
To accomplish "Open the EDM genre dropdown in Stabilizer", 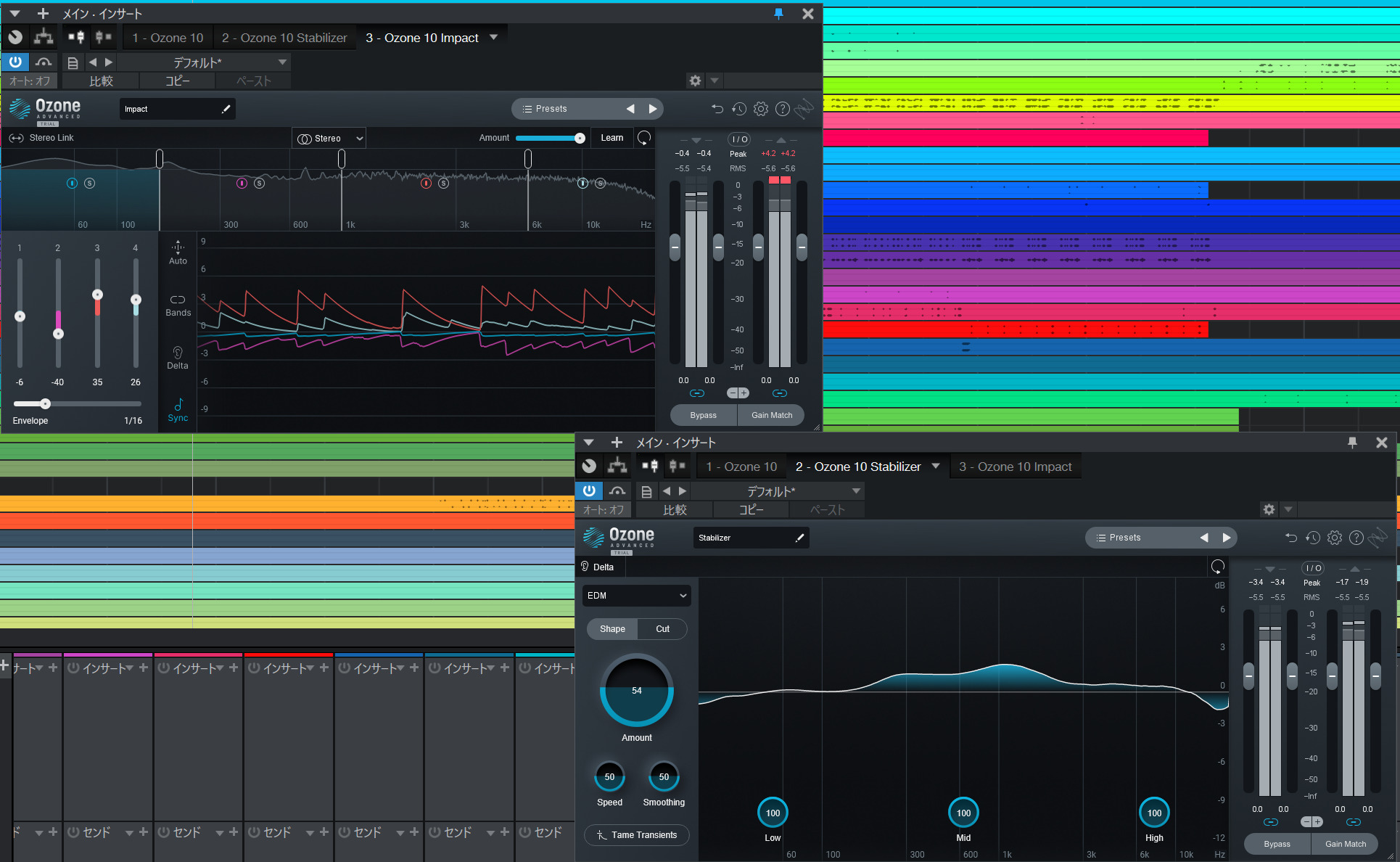I will tap(636, 596).
